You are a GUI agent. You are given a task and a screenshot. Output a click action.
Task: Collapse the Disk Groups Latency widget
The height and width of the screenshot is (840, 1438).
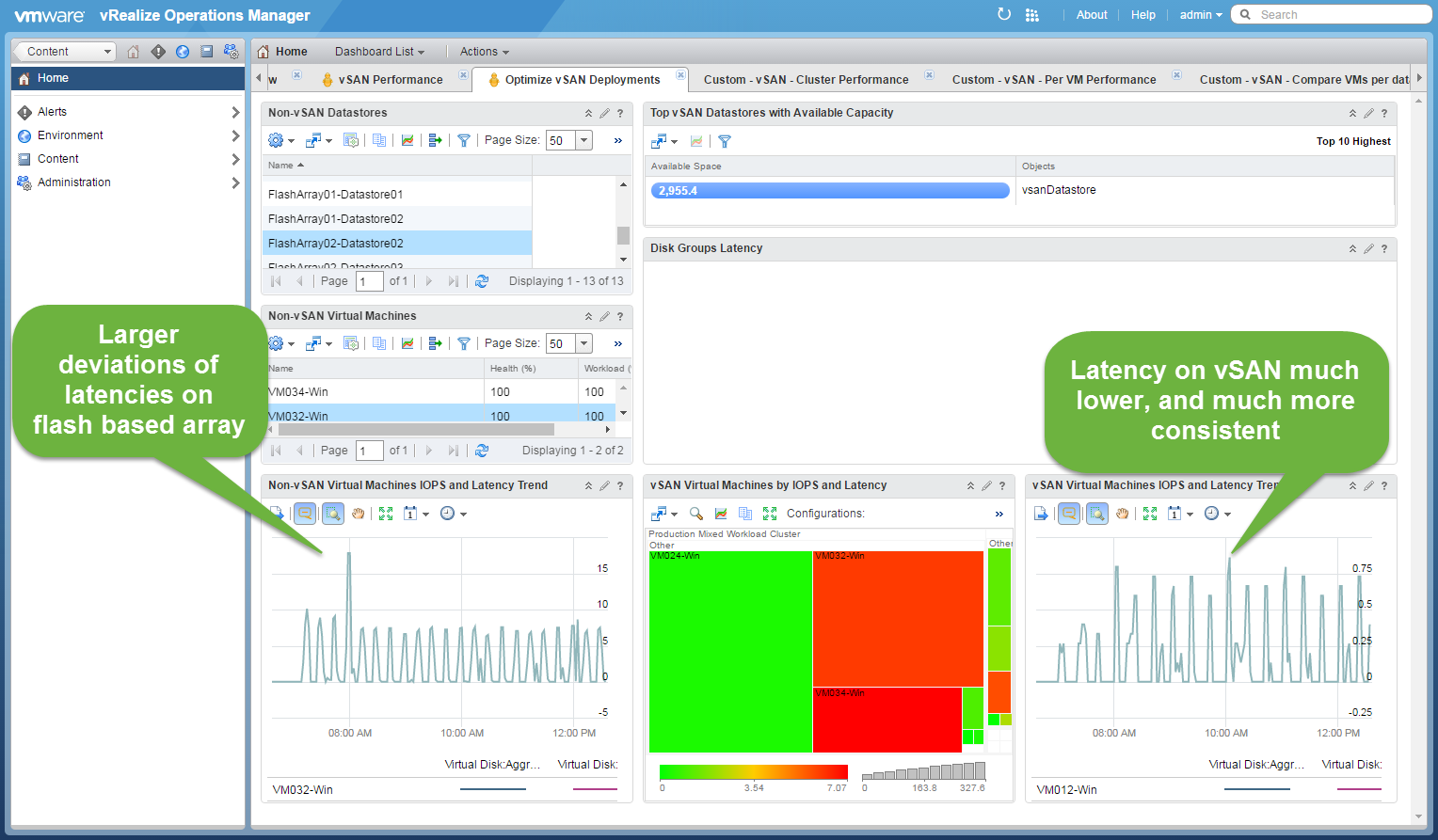pyautogui.click(x=1352, y=249)
